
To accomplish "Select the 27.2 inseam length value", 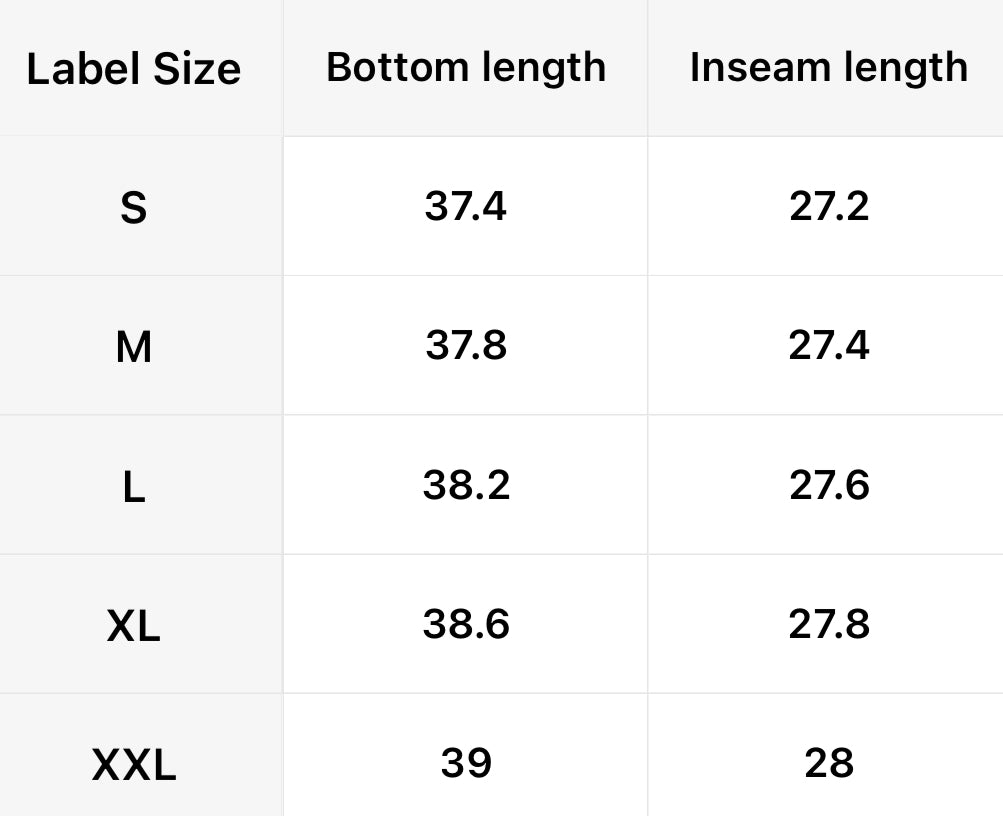I will click(829, 206).
